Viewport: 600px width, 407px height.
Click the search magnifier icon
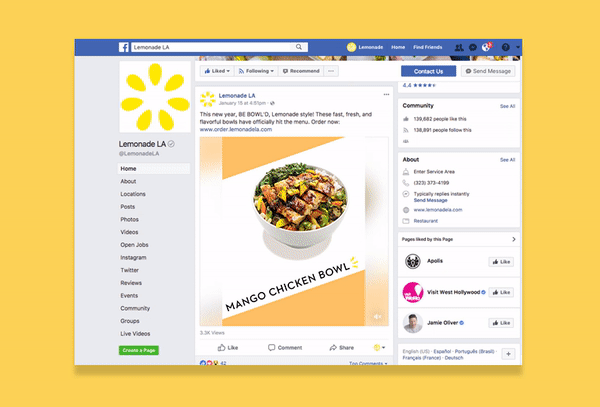[x=299, y=47]
